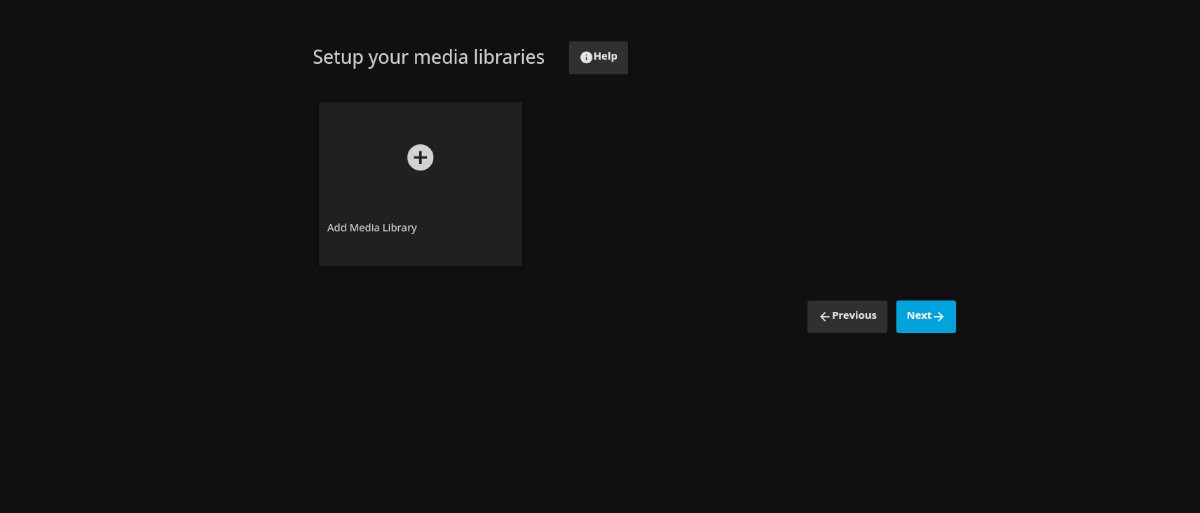
Task: Click the plus icon to add library
Action: coord(420,157)
